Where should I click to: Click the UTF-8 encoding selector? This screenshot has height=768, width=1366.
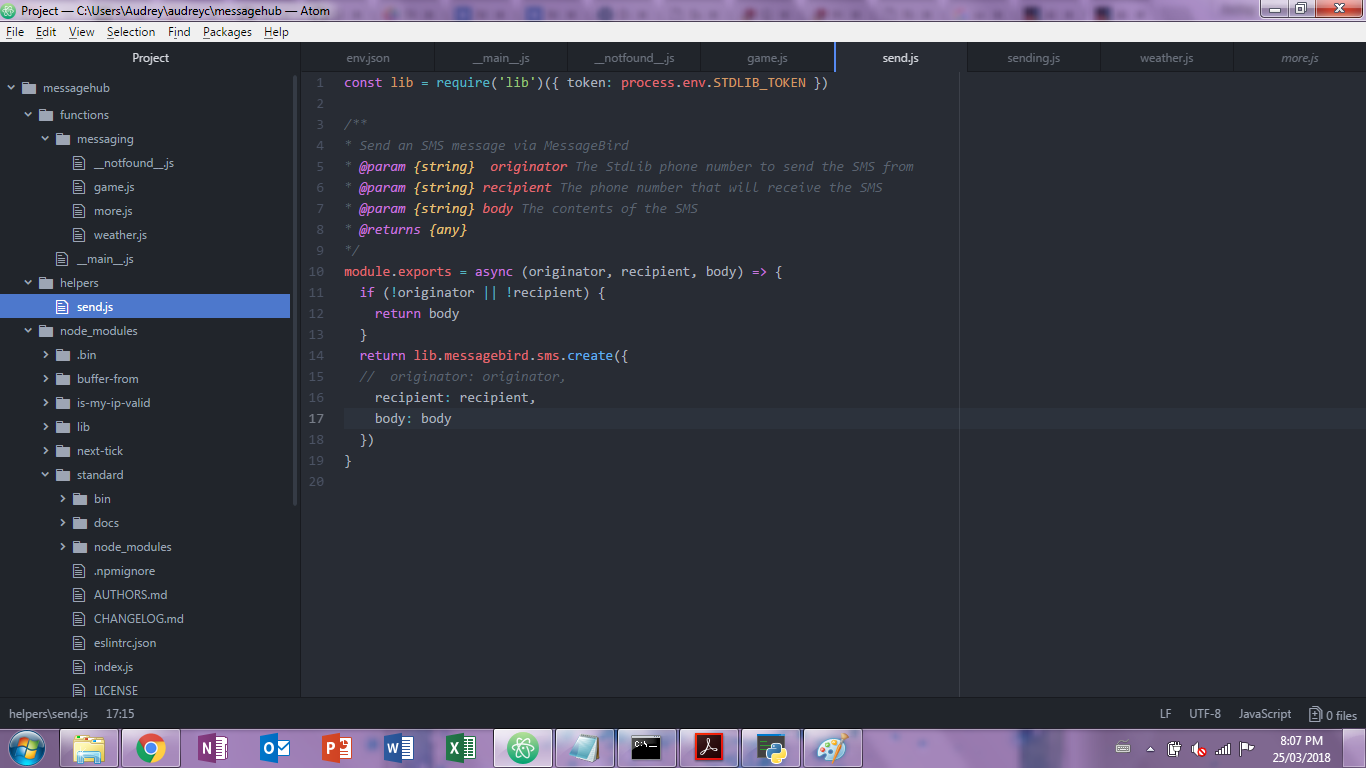tap(1205, 714)
